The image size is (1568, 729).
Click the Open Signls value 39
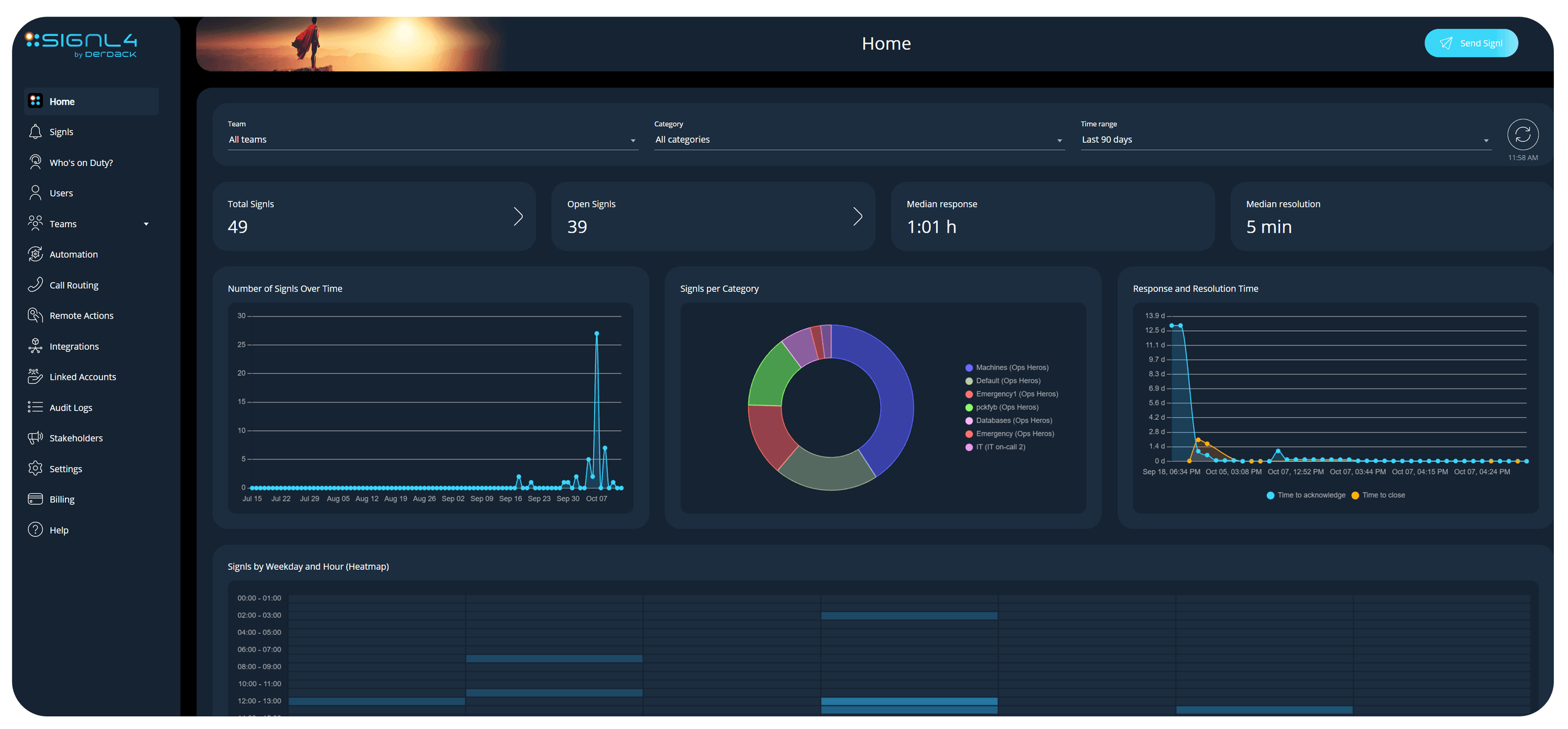point(577,227)
